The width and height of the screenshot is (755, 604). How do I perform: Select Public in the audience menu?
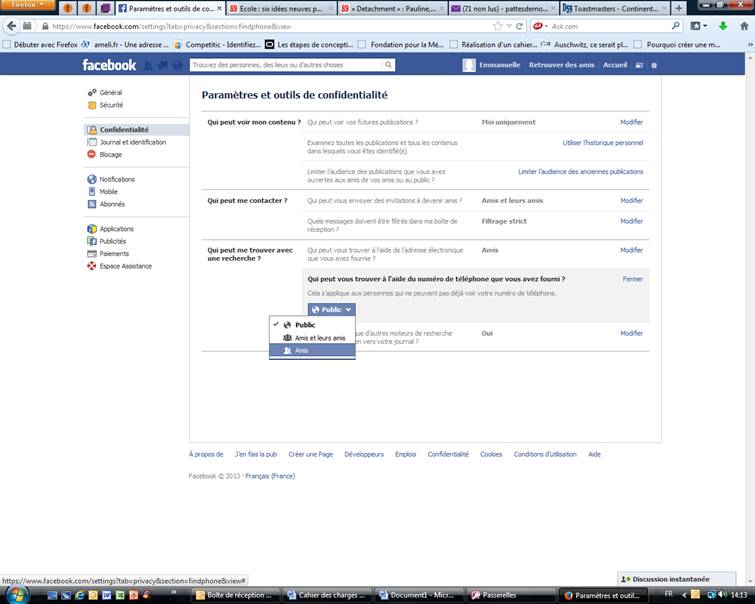(312, 325)
